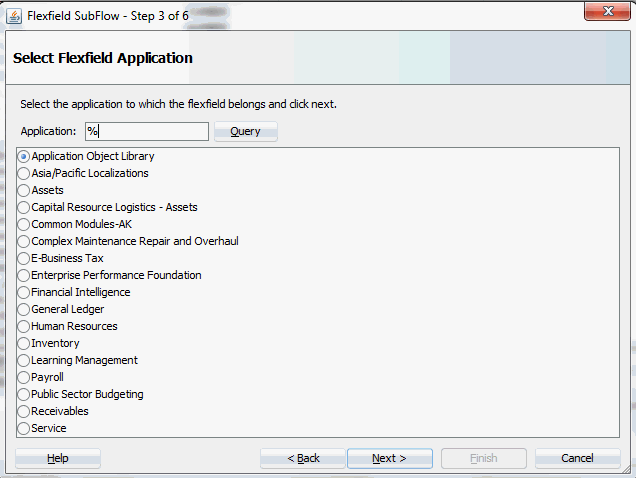This screenshot has height=478, width=636.
Task: Choose the Assets radio option
Action: (x=24, y=190)
